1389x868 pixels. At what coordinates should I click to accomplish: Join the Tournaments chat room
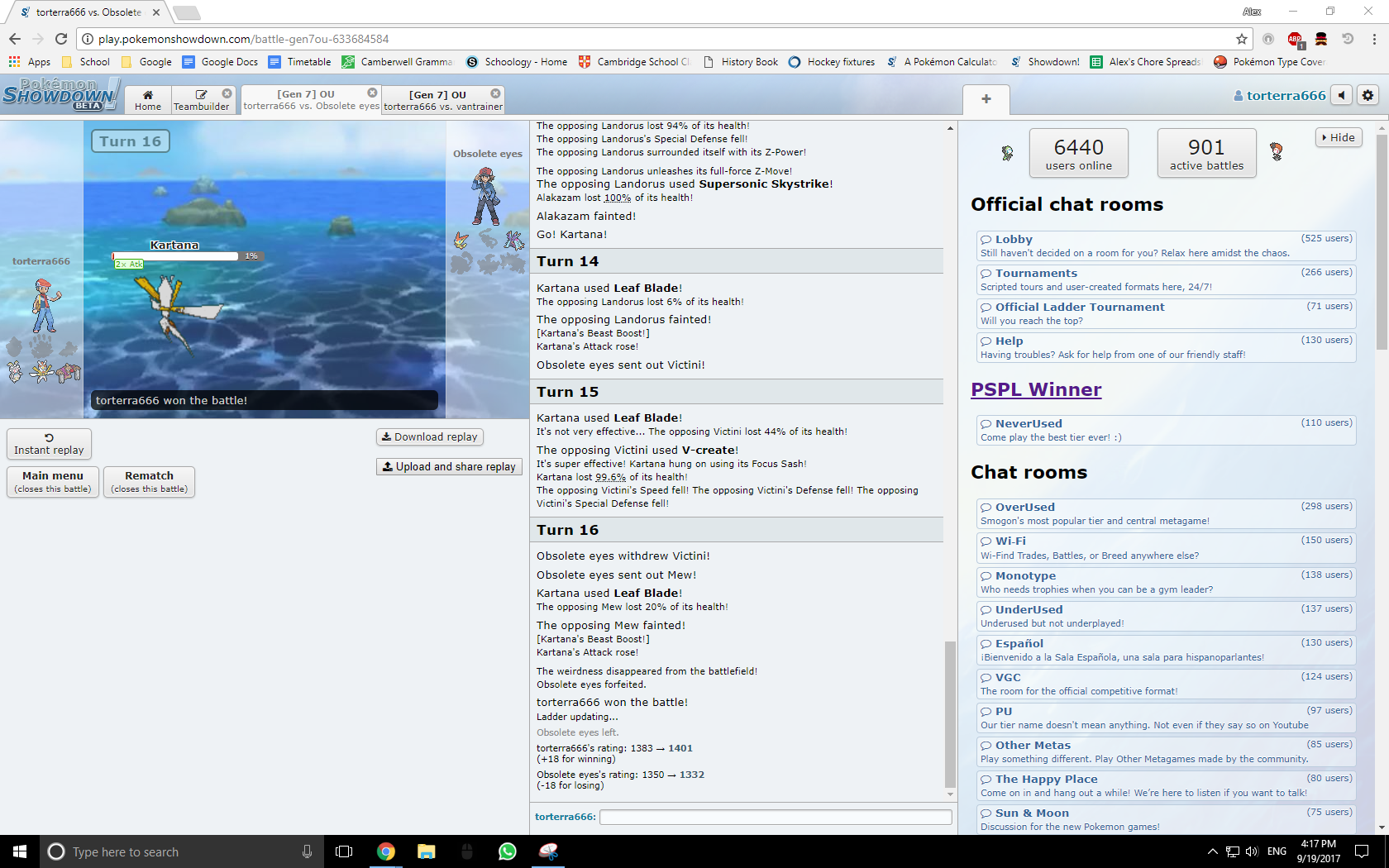point(1166,279)
